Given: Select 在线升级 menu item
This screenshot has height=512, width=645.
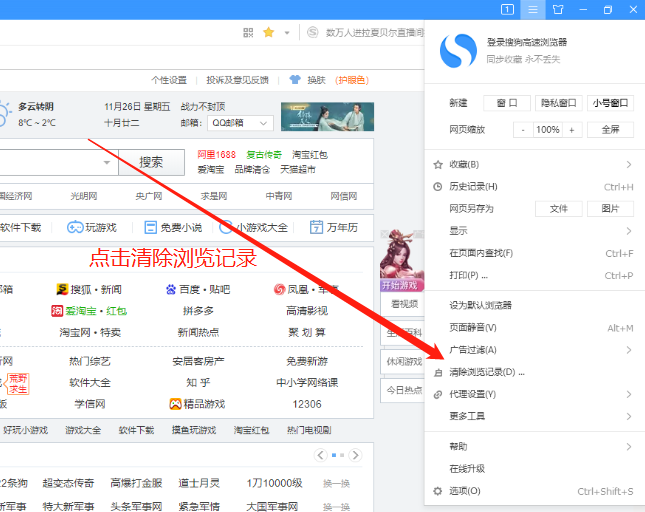Looking at the screenshot, I should coord(534,468).
